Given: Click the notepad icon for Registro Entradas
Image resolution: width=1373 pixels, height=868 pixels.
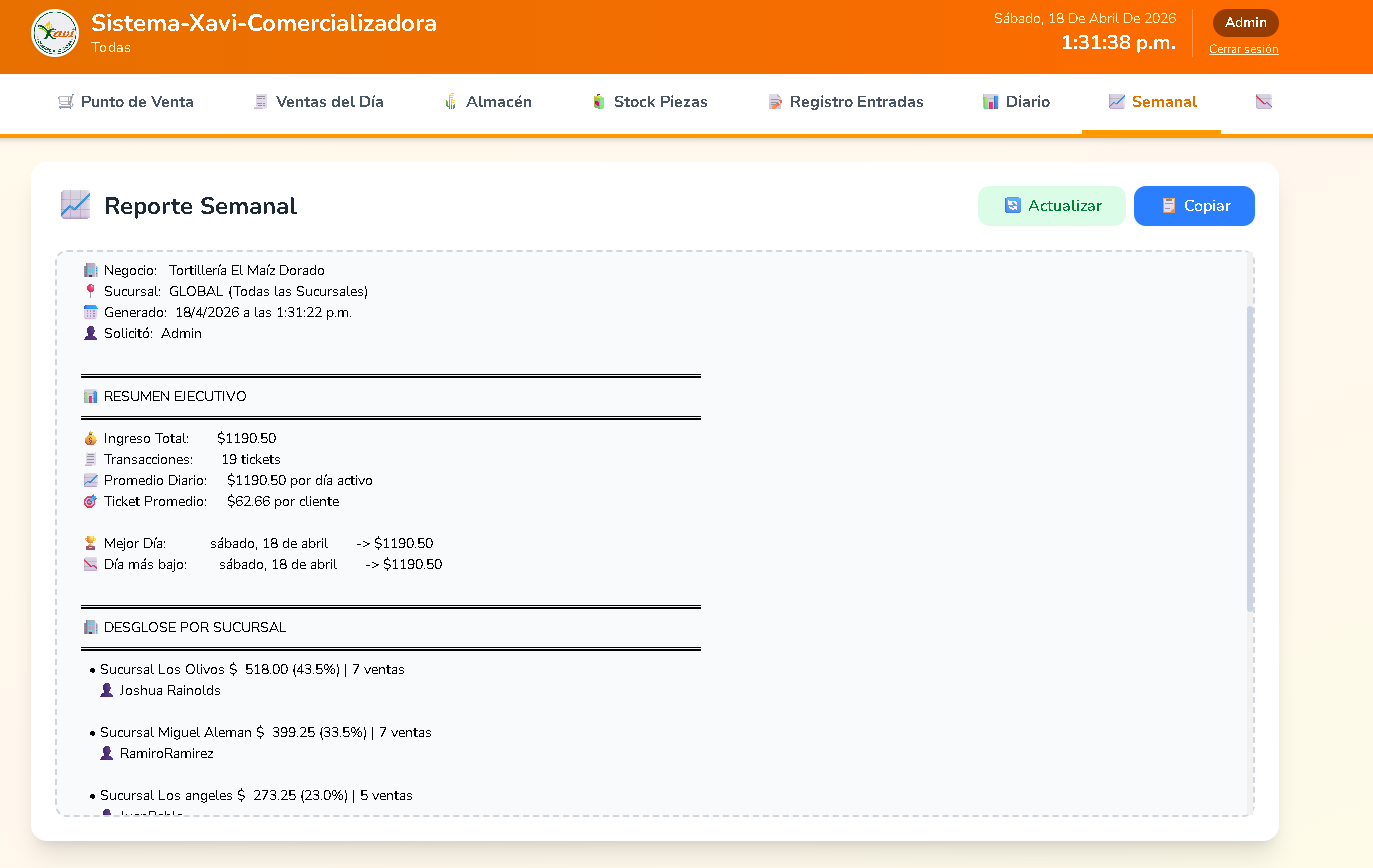Looking at the screenshot, I should pos(775,102).
